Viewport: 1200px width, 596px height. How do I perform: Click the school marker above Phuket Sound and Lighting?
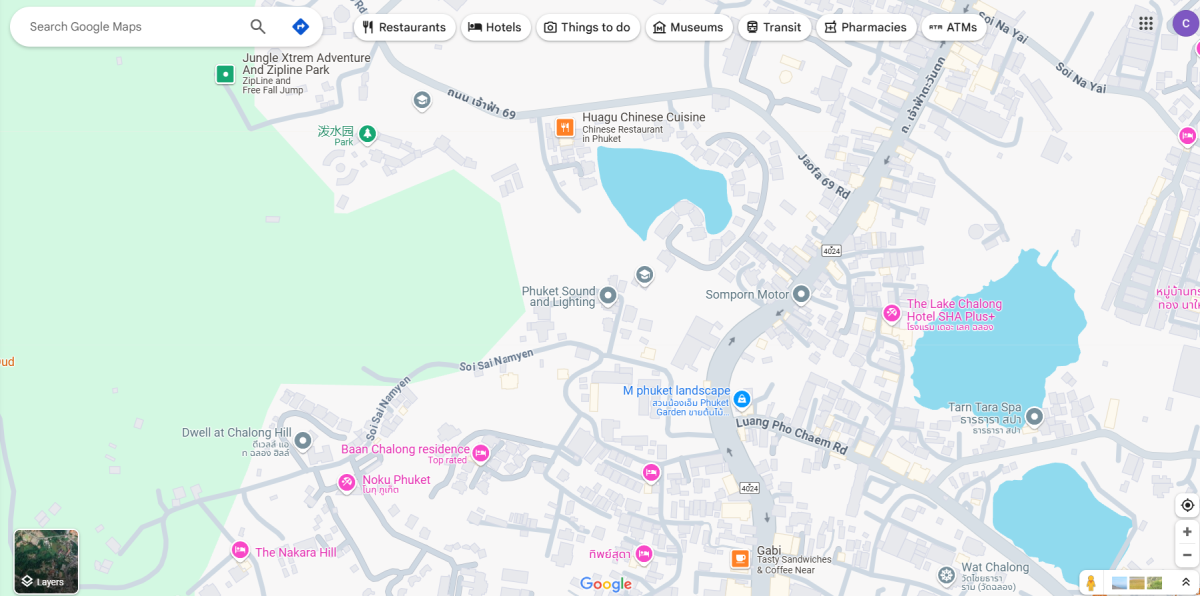(x=645, y=275)
